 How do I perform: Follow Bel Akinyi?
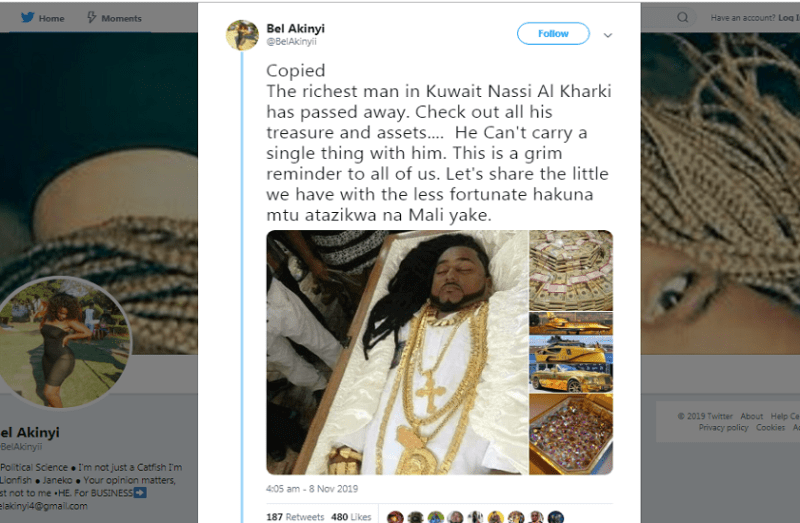553,34
